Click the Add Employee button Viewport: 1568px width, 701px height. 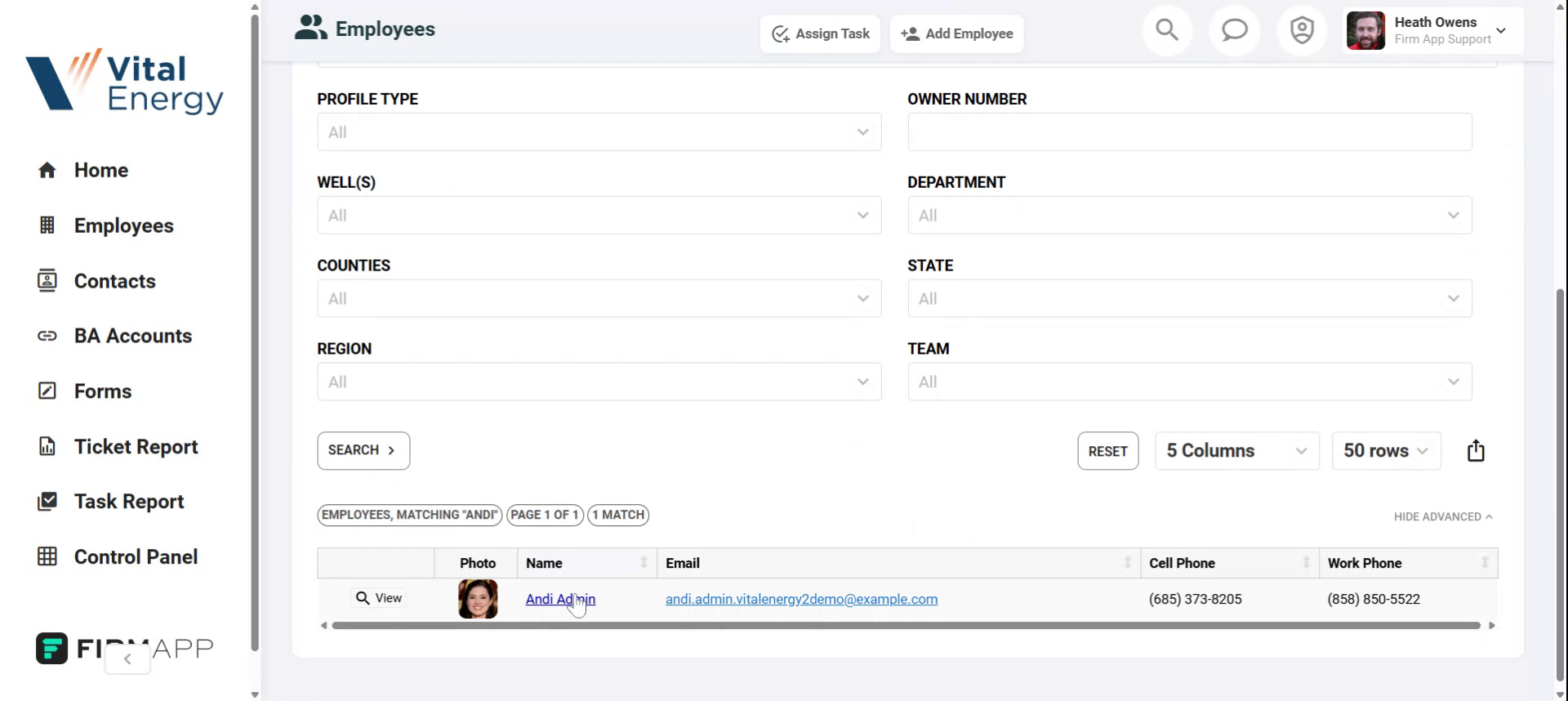pos(957,33)
